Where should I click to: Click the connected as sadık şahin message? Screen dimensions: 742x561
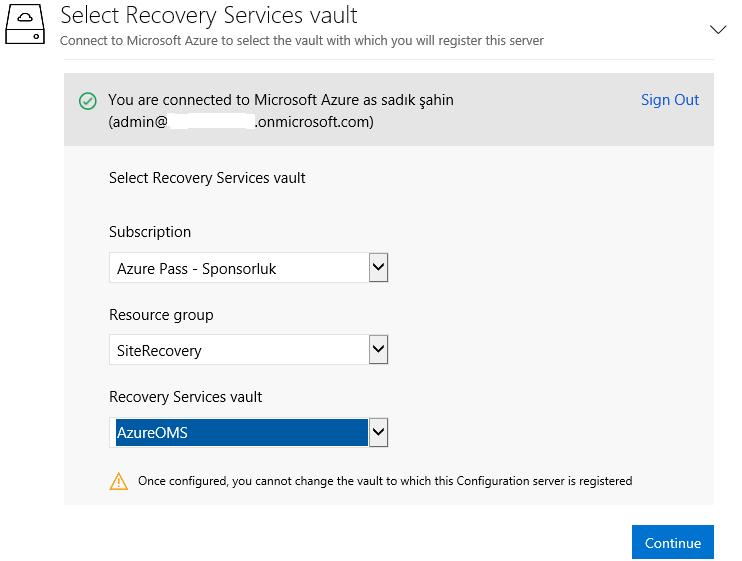tap(281, 100)
